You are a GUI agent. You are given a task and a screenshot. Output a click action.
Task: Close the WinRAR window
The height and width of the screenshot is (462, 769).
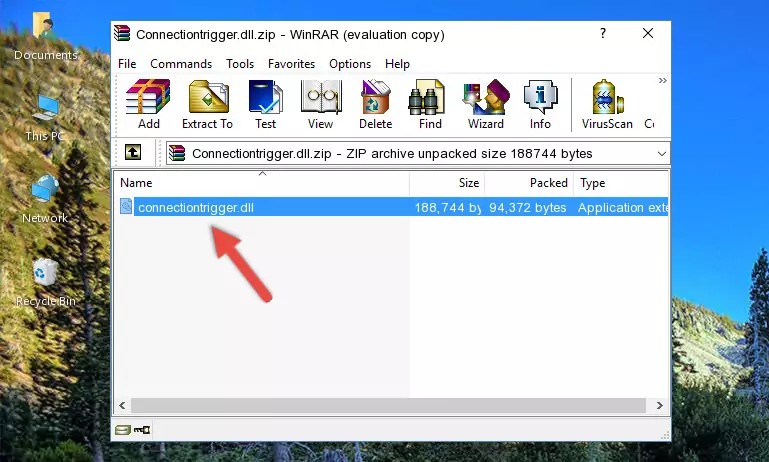(648, 33)
